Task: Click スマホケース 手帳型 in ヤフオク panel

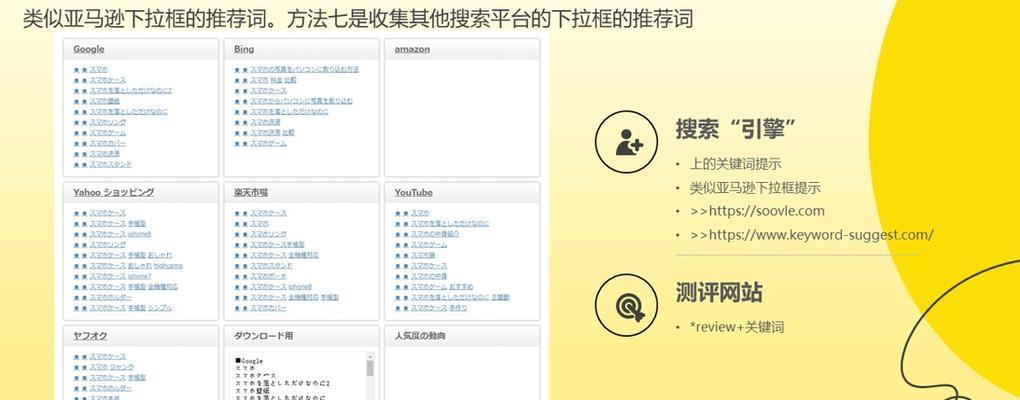Action: (x=118, y=377)
